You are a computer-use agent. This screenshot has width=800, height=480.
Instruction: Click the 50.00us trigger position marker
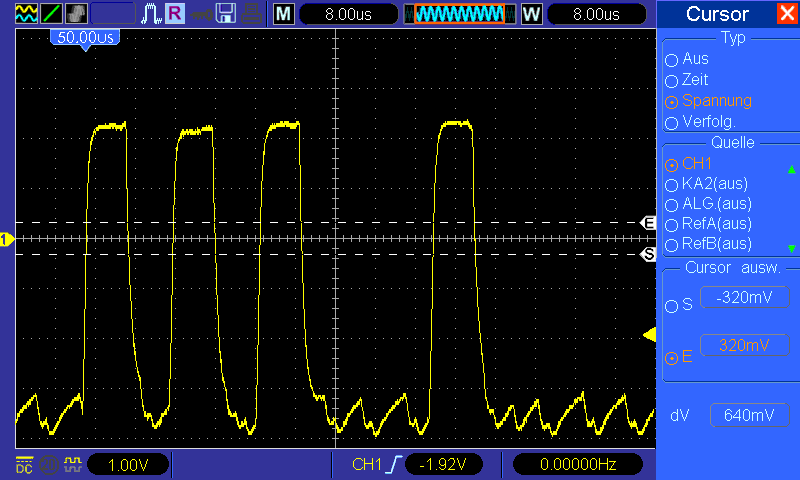click(85, 38)
